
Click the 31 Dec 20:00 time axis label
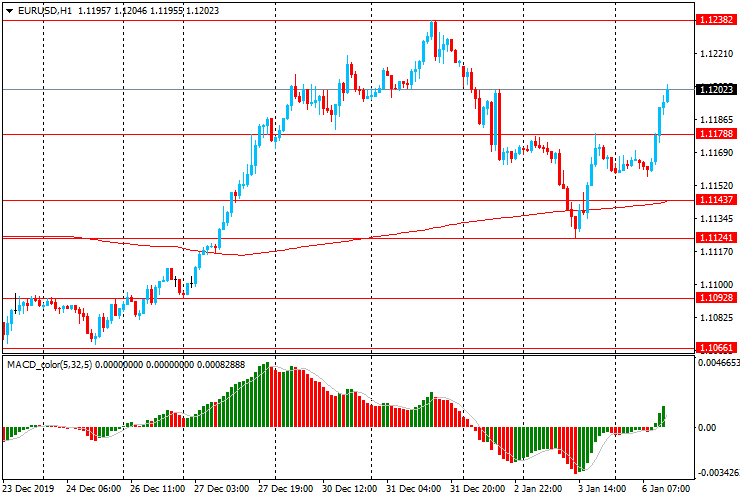(478, 489)
